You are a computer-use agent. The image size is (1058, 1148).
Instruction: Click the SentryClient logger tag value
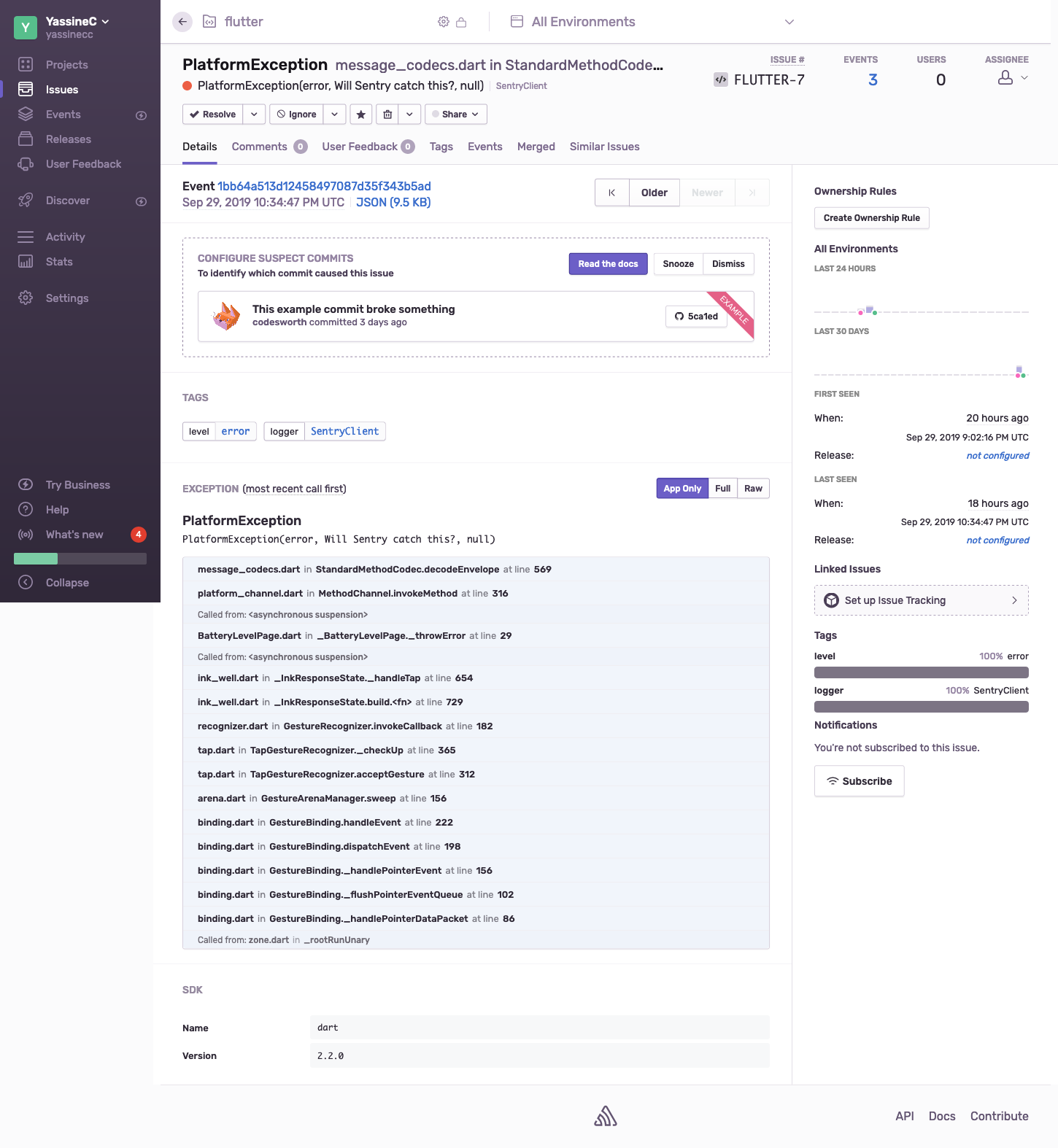tap(345, 432)
